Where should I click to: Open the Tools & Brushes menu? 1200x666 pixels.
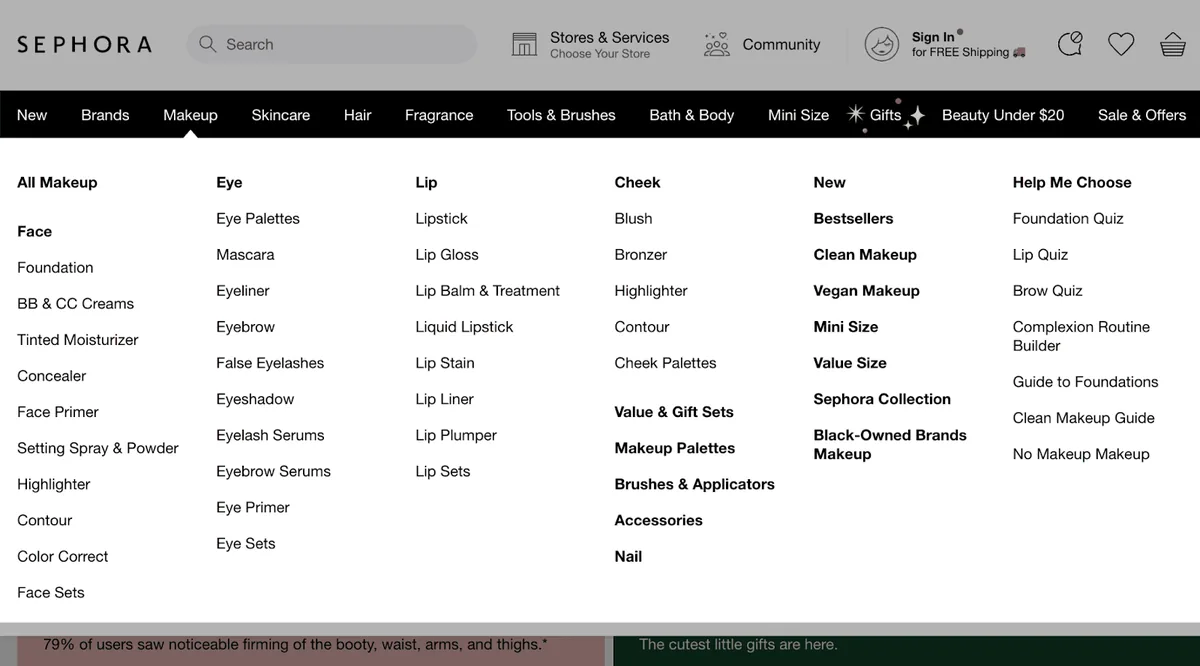(x=561, y=115)
